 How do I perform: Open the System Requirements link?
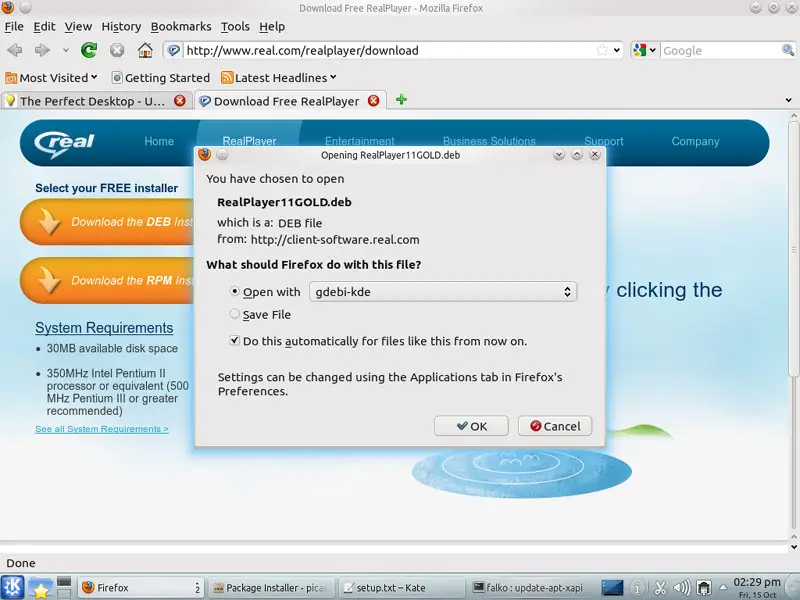point(104,328)
